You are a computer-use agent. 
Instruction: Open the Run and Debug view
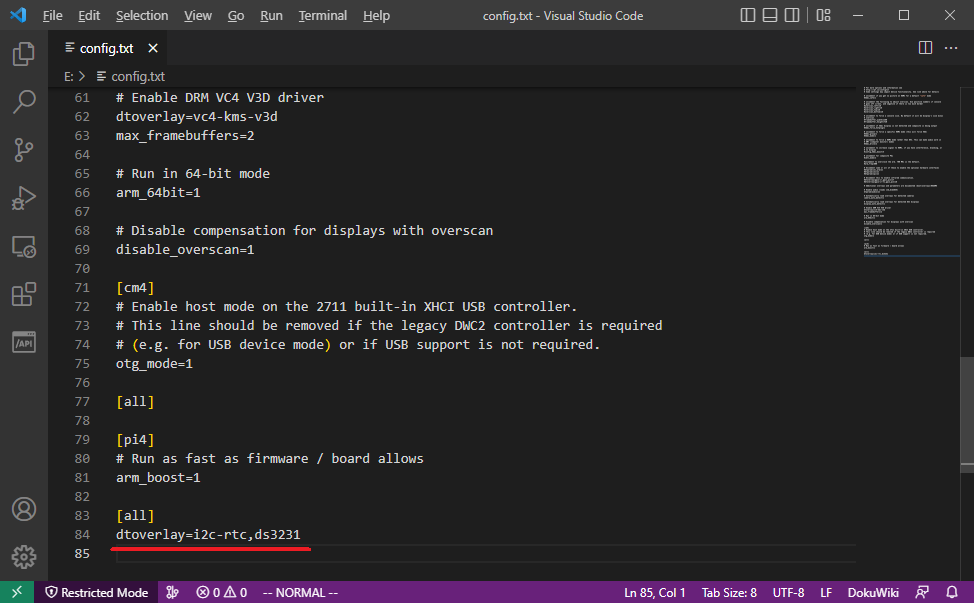point(24,198)
